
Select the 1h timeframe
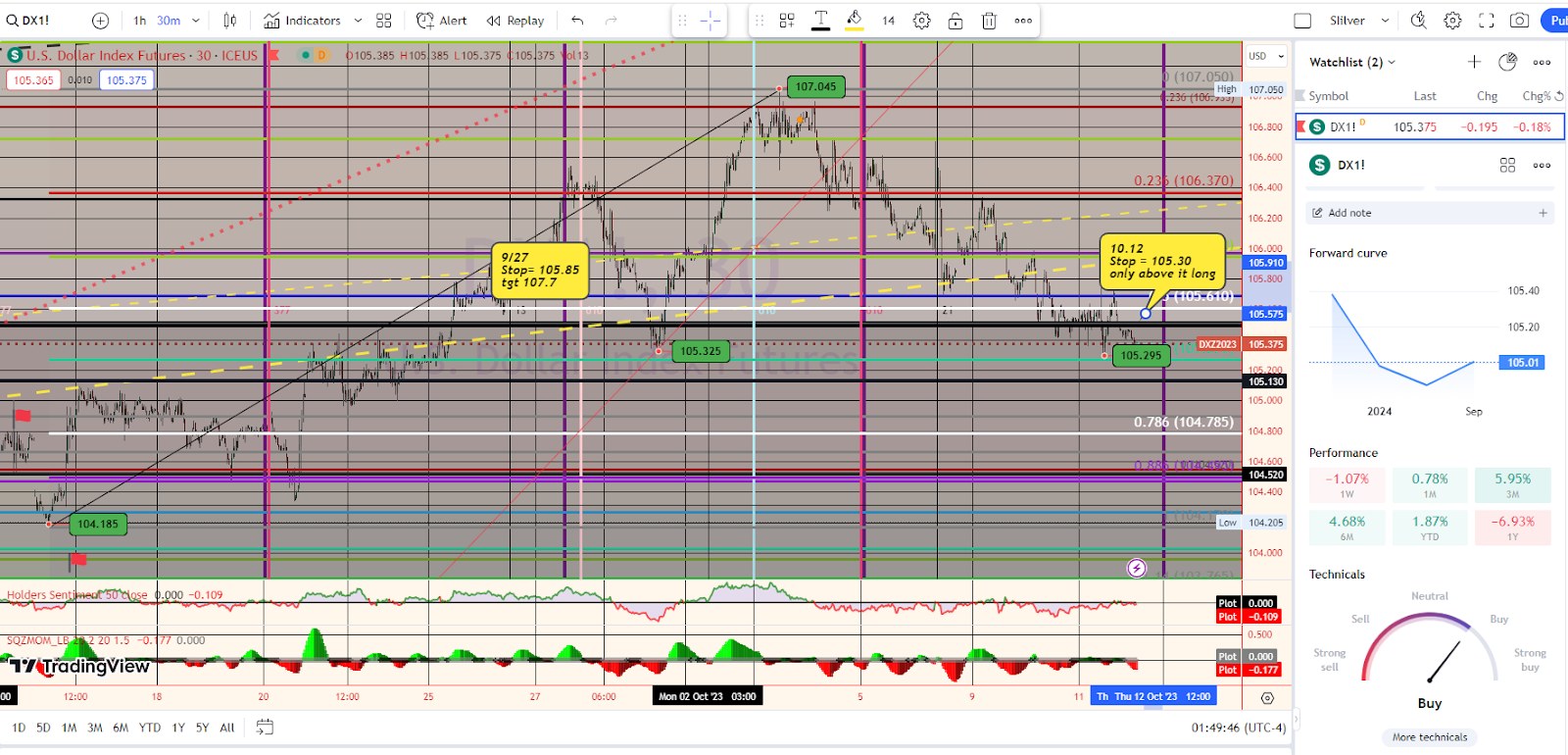tap(140, 21)
